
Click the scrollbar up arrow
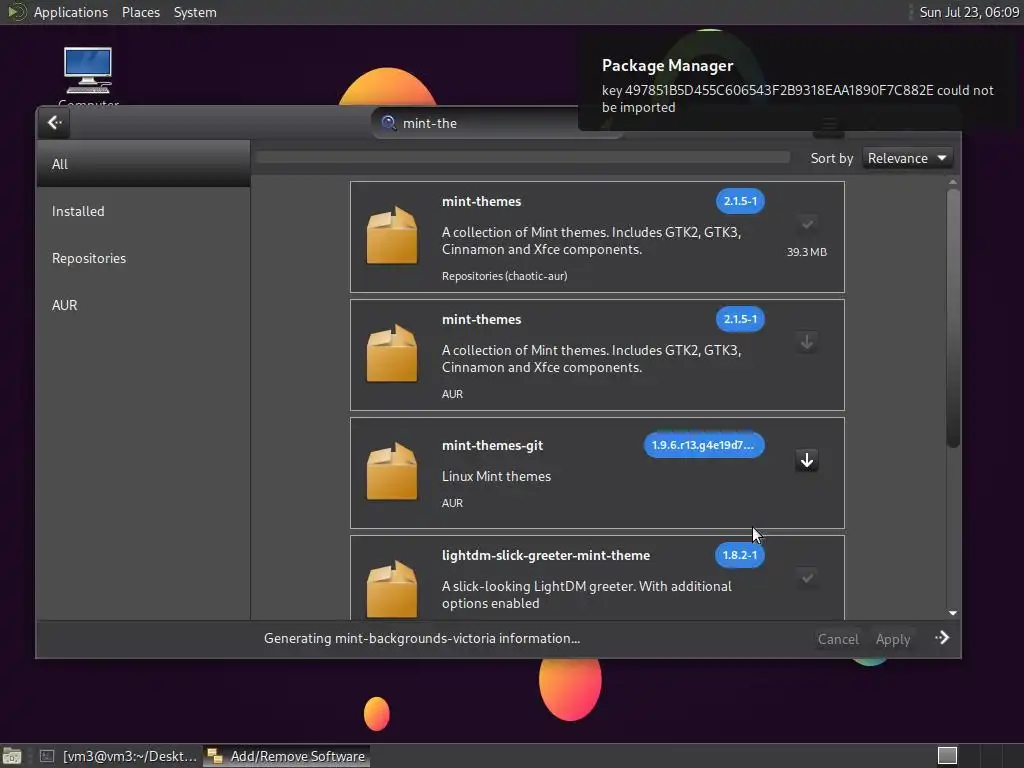tap(953, 182)
